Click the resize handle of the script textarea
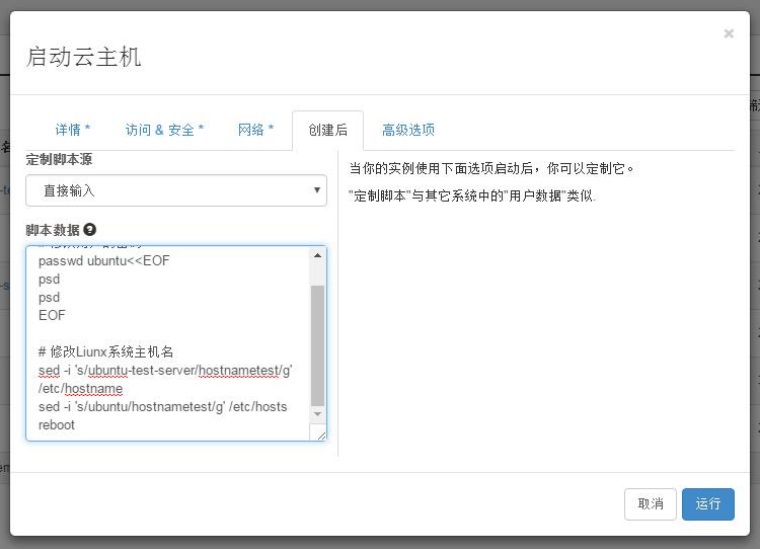Screen dimensions: 761x549 [320, 435]
